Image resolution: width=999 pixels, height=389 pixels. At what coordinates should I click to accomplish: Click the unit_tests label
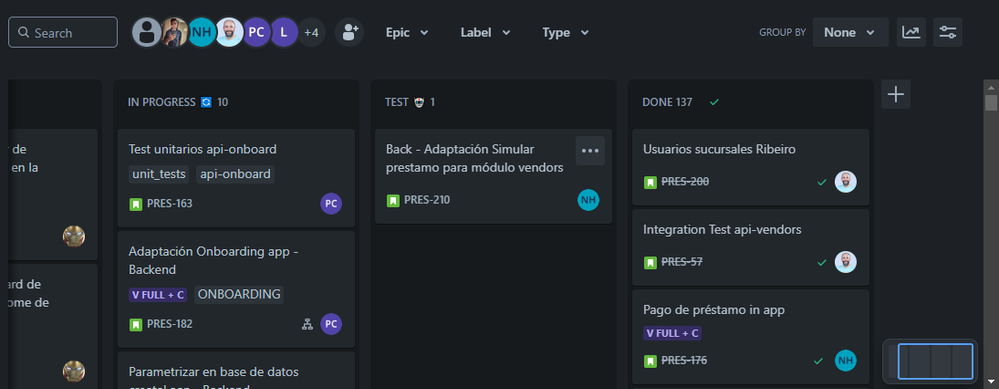pyautogui.click(x=159, y=174)
